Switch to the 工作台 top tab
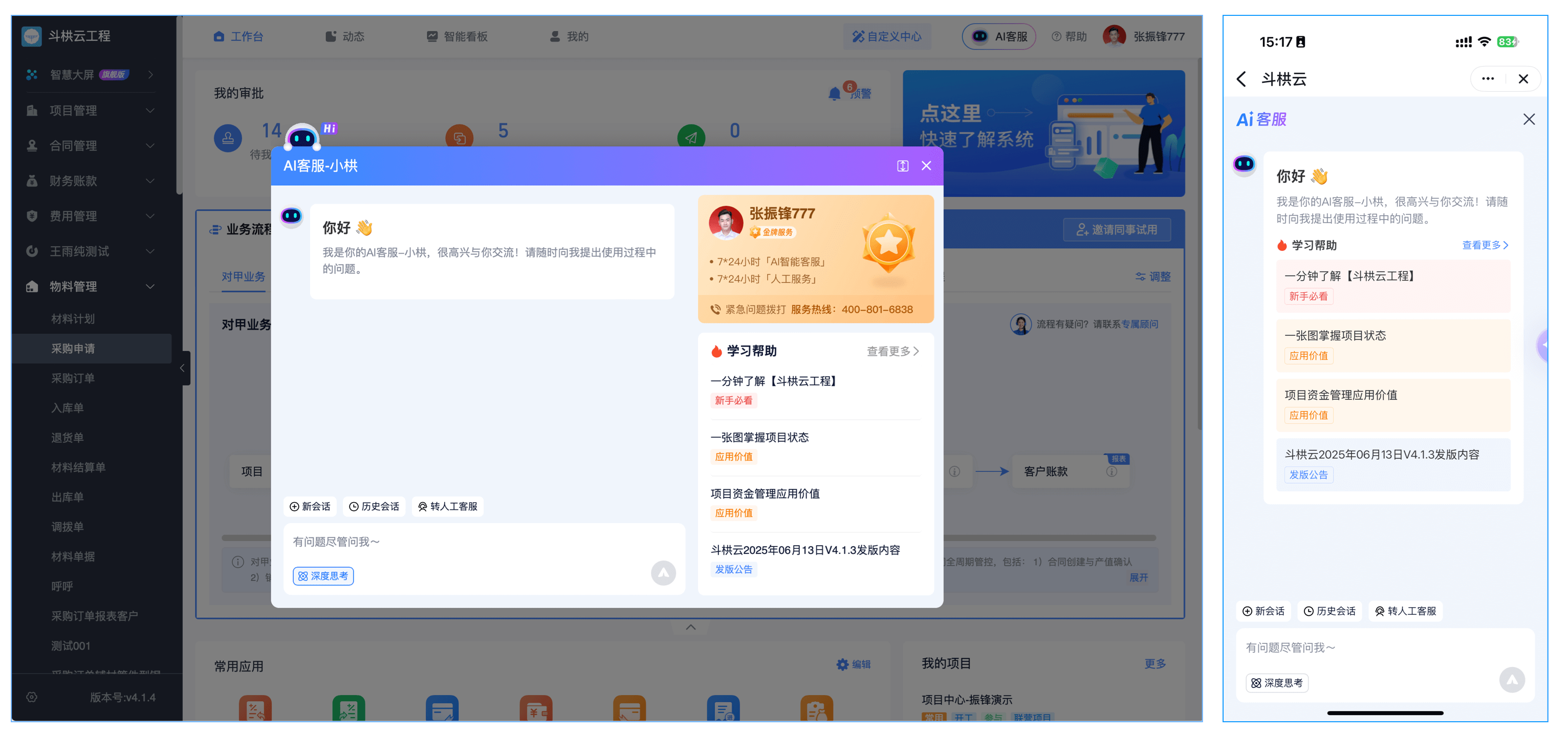Image resolution: width=1568 pixels, height=733 pixels. (238, 36)
